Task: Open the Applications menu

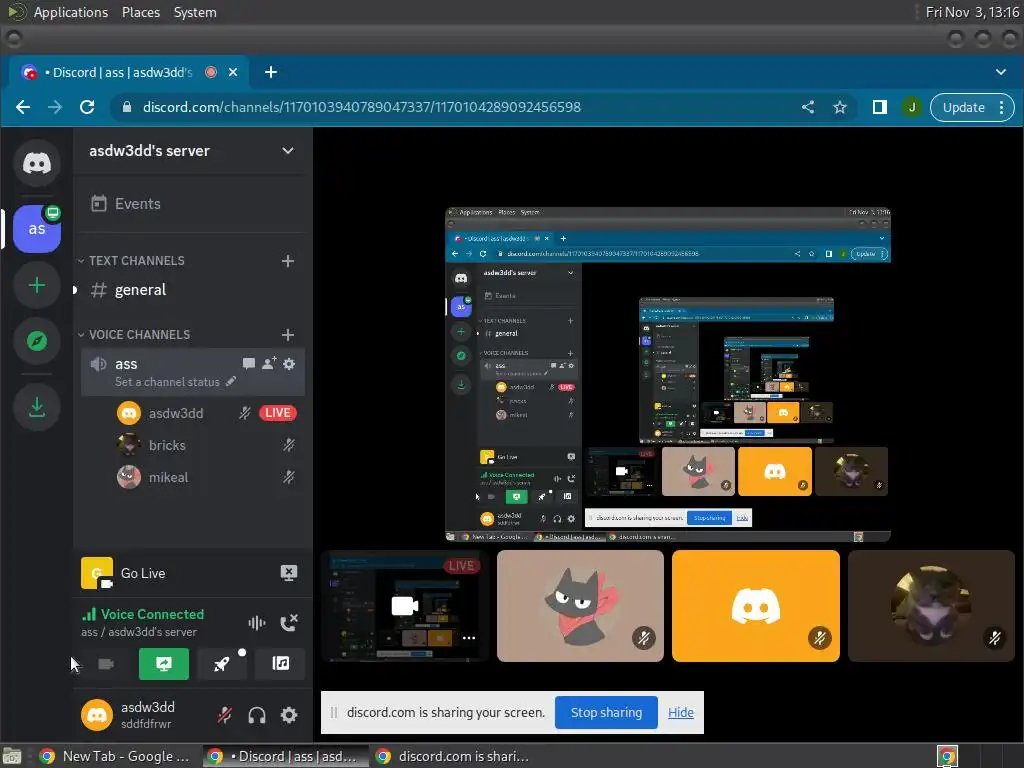Action: click(x=71, y=12)
